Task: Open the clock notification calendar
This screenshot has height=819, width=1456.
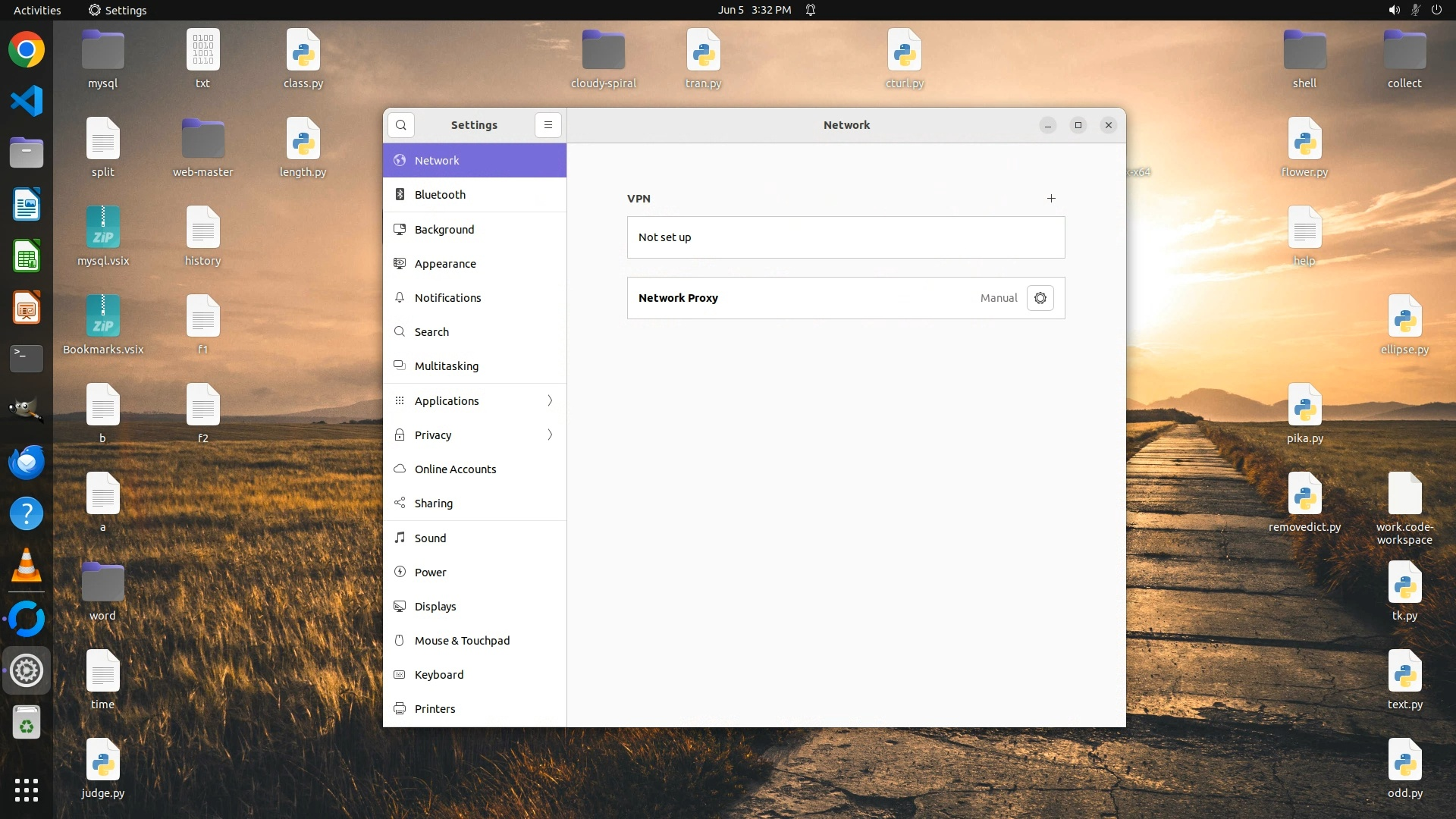Action: [x=755, y=10]
